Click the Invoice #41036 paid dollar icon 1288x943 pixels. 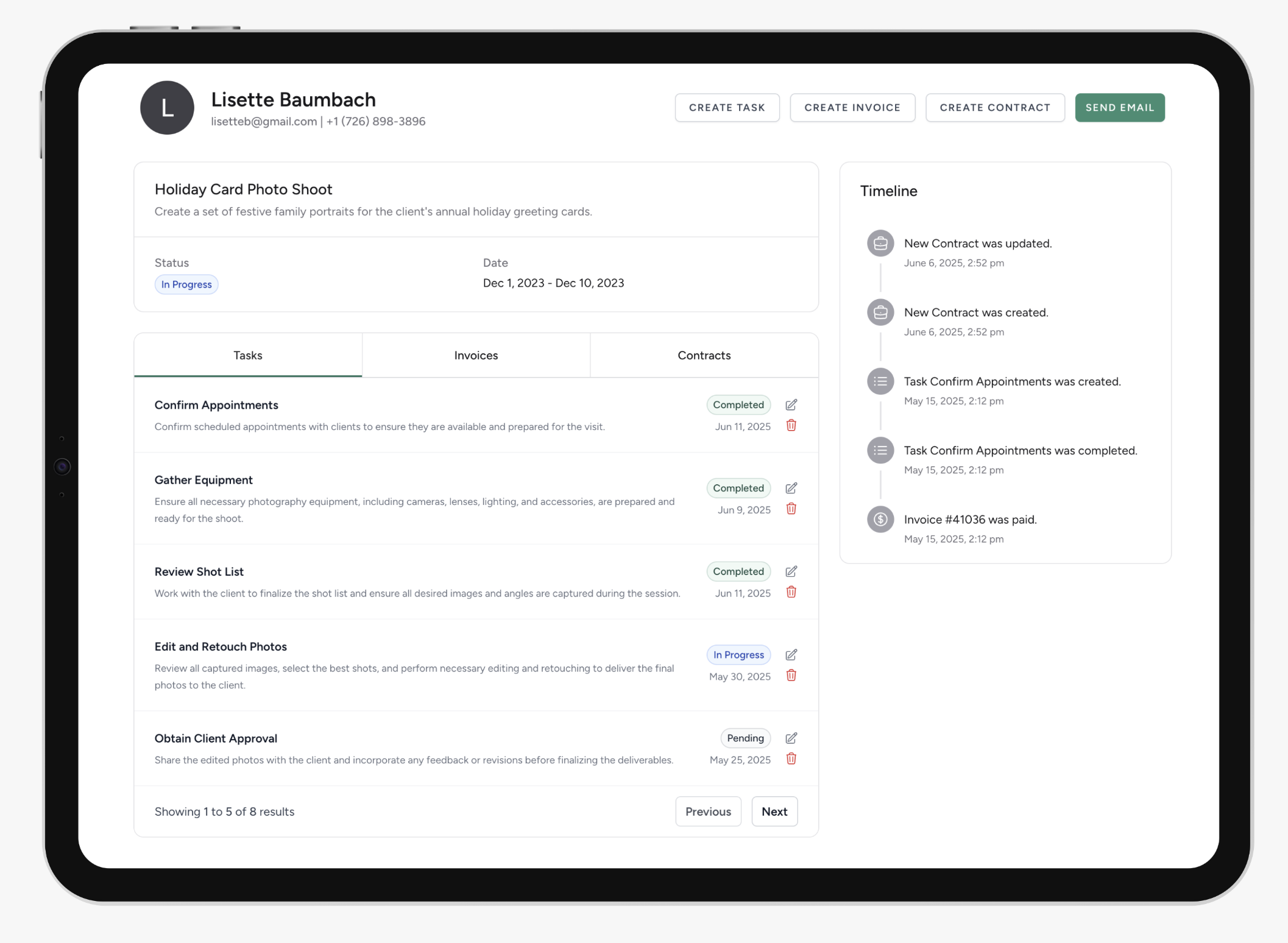coord(880,520)
